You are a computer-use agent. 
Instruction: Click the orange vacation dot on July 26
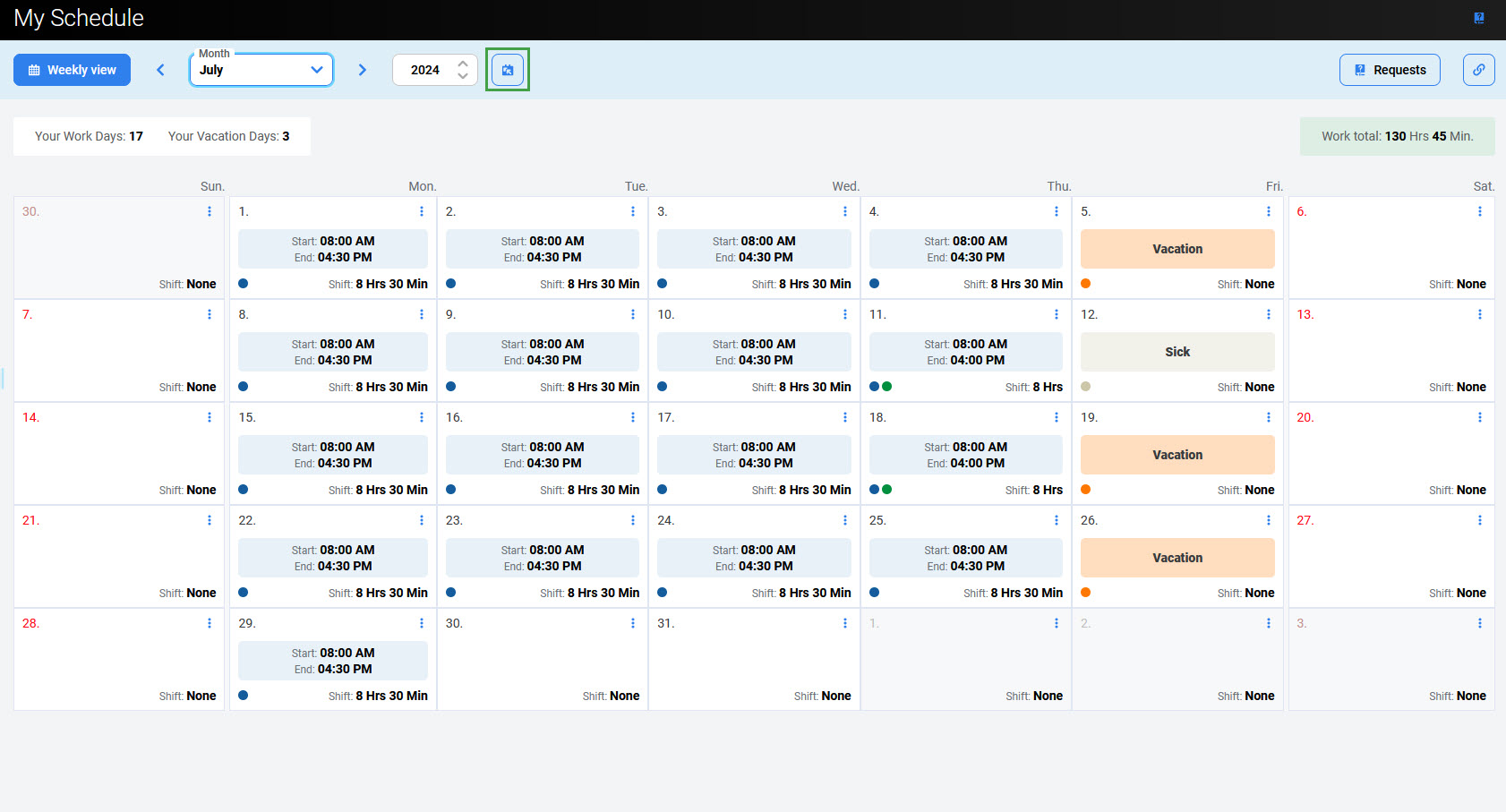tap(1085, 593)
